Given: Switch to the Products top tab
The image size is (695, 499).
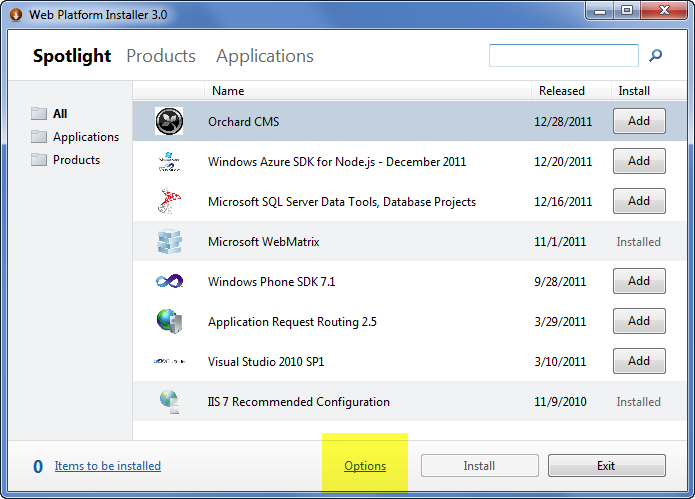Looking at the screenshot, I should (x=161, y=56).
